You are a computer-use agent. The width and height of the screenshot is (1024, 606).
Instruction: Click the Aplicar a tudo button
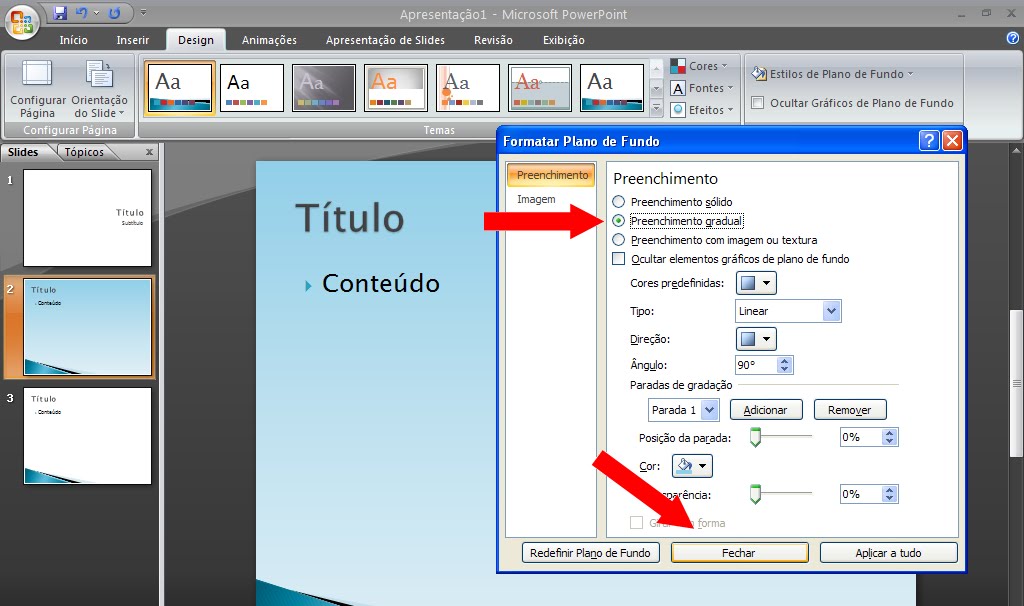pyautogui.click(x=888, y=551)
